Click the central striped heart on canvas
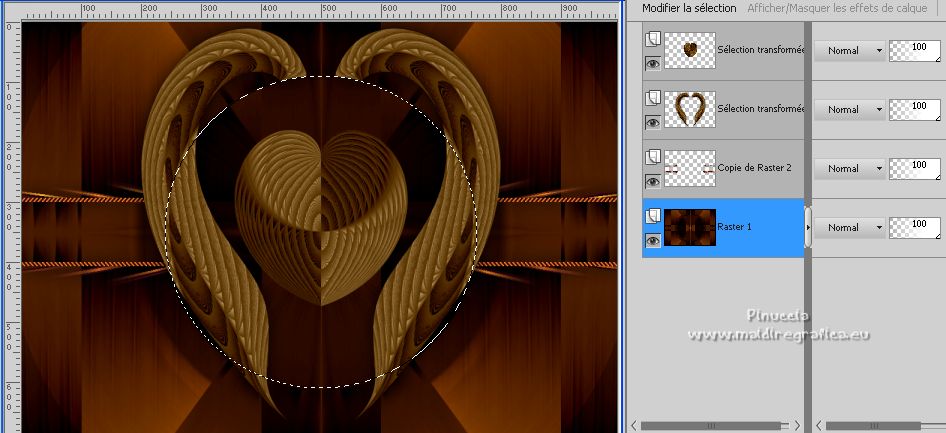The width and height of the screenshot is (946, 433). [x=321, y=218]
